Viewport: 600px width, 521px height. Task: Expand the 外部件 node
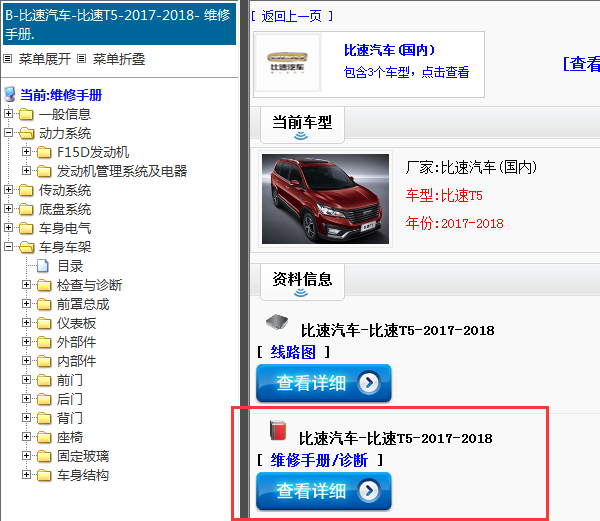click(26, 342)
